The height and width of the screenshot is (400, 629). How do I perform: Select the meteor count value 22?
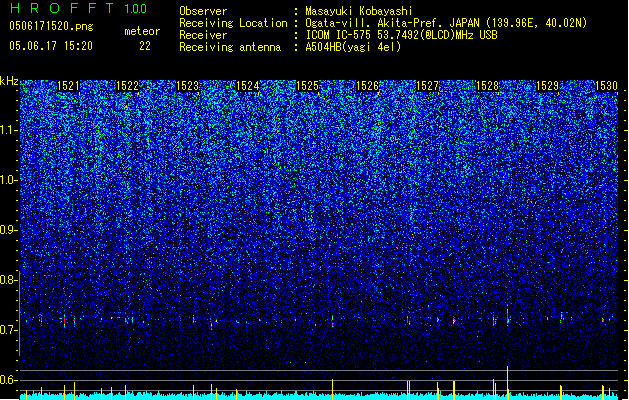[145, 46]
